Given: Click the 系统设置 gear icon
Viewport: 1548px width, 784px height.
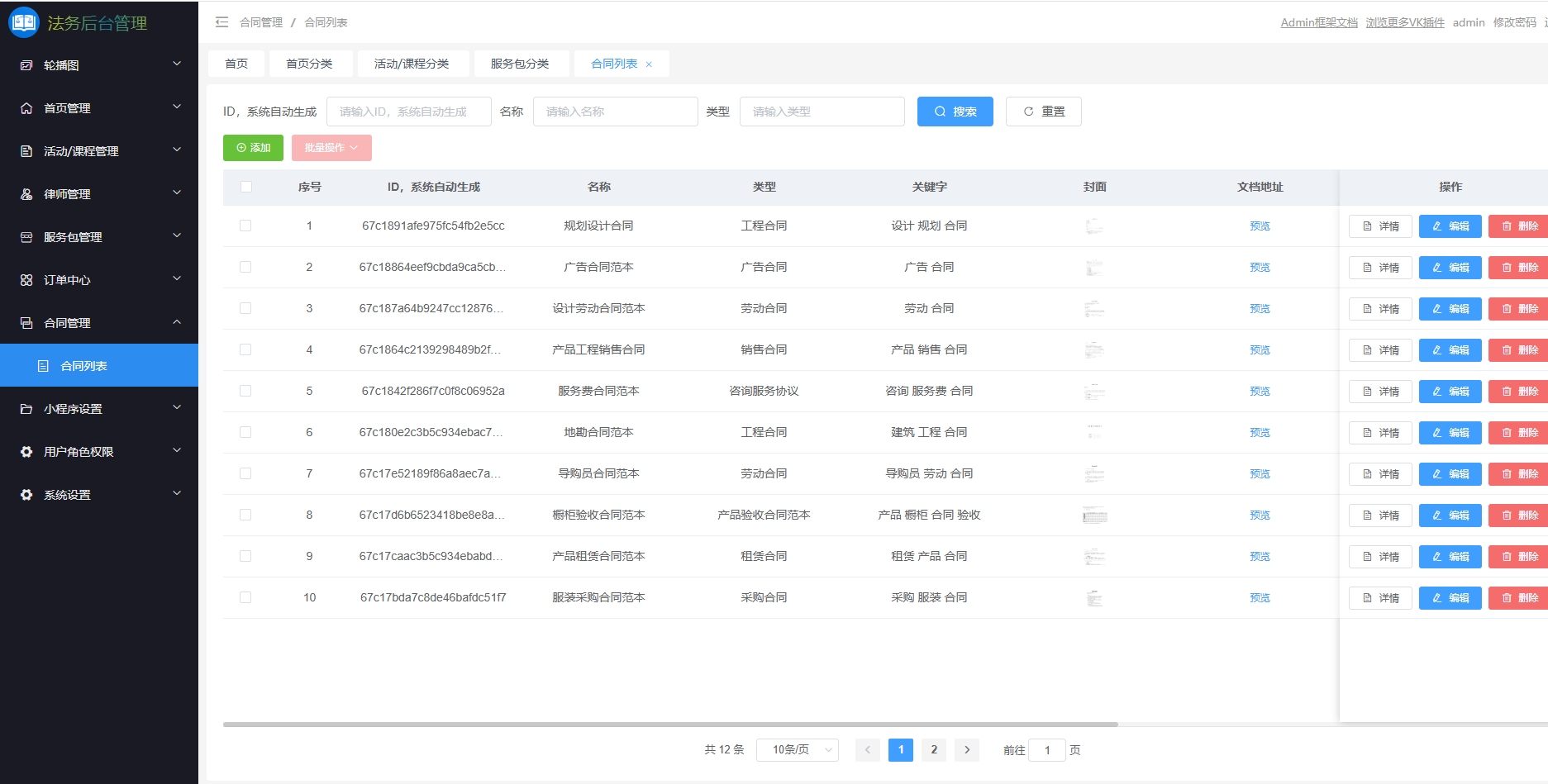Looking at the screenshot, I should coord(26,495).
